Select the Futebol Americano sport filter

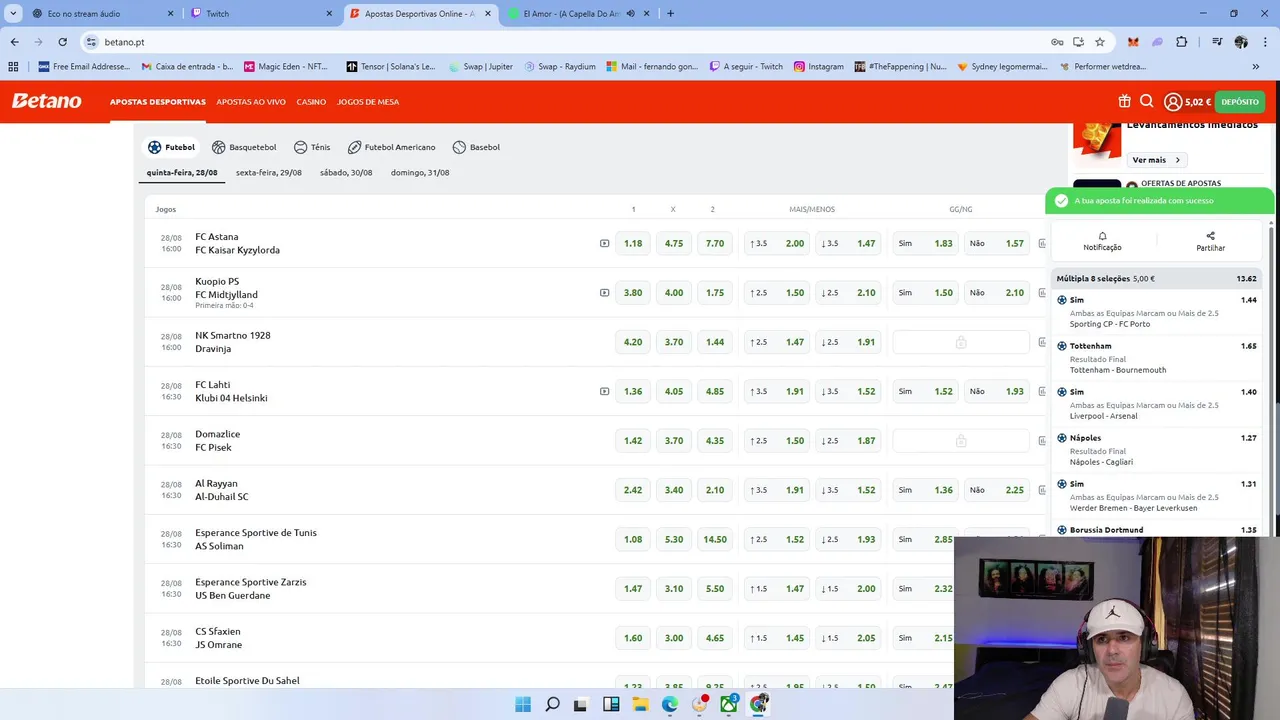pos(392,147)
